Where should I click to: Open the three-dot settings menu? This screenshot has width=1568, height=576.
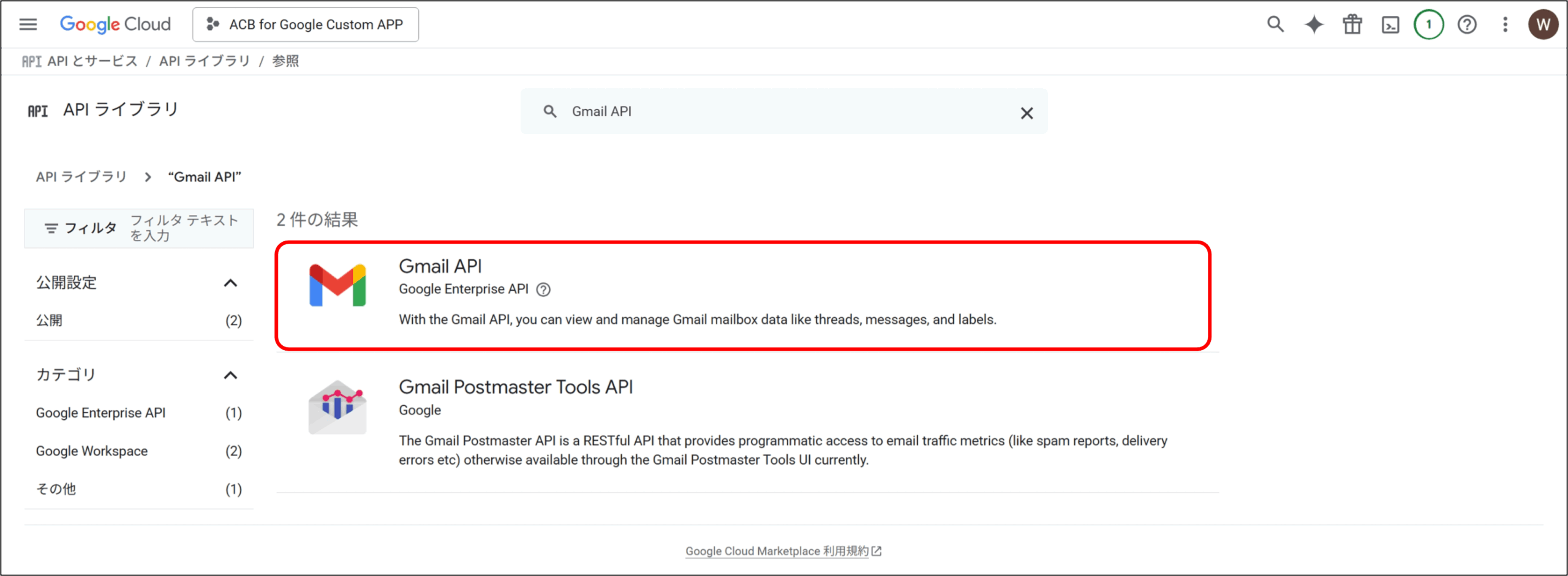(1505, 24)
